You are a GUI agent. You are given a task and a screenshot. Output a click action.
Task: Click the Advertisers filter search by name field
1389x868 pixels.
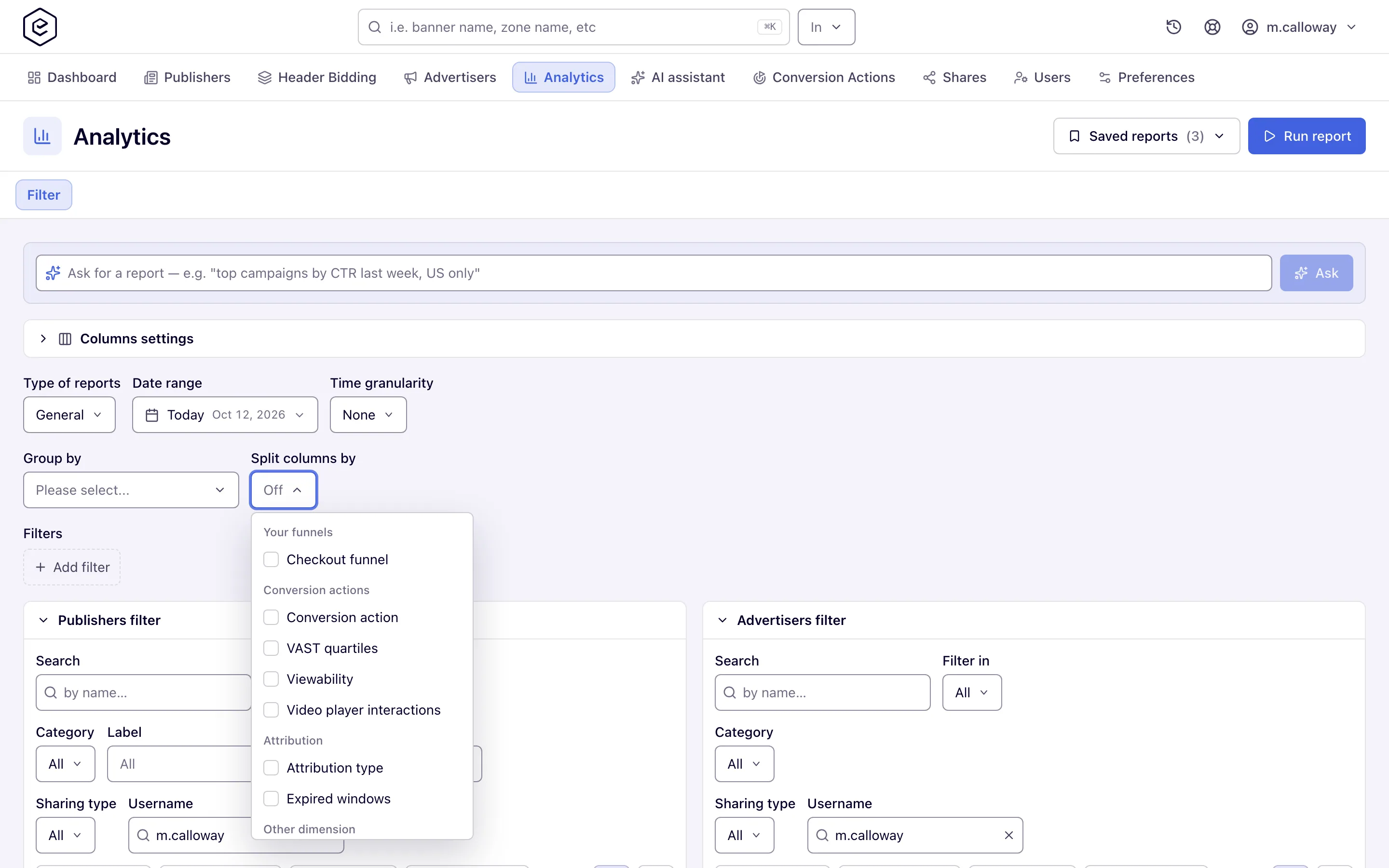822,692
